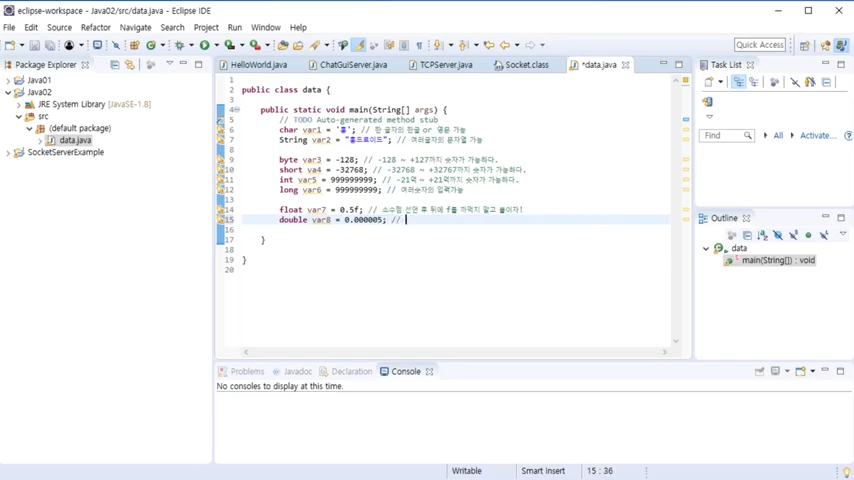Click the editor horizontal scrollbar

(x=455, y=352)
